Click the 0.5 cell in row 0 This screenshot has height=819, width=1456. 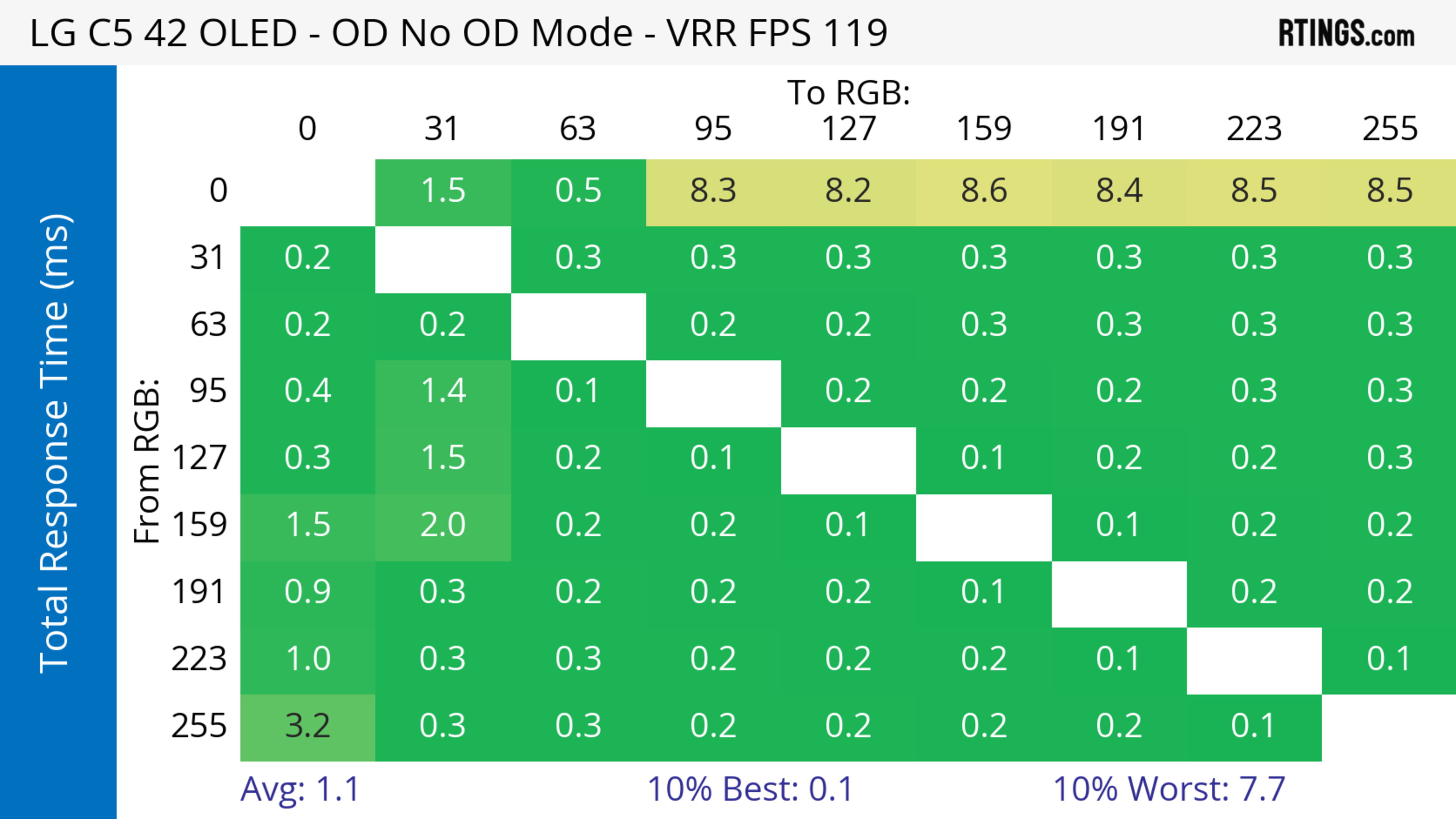pyautogui.click(x=577, y=190)
